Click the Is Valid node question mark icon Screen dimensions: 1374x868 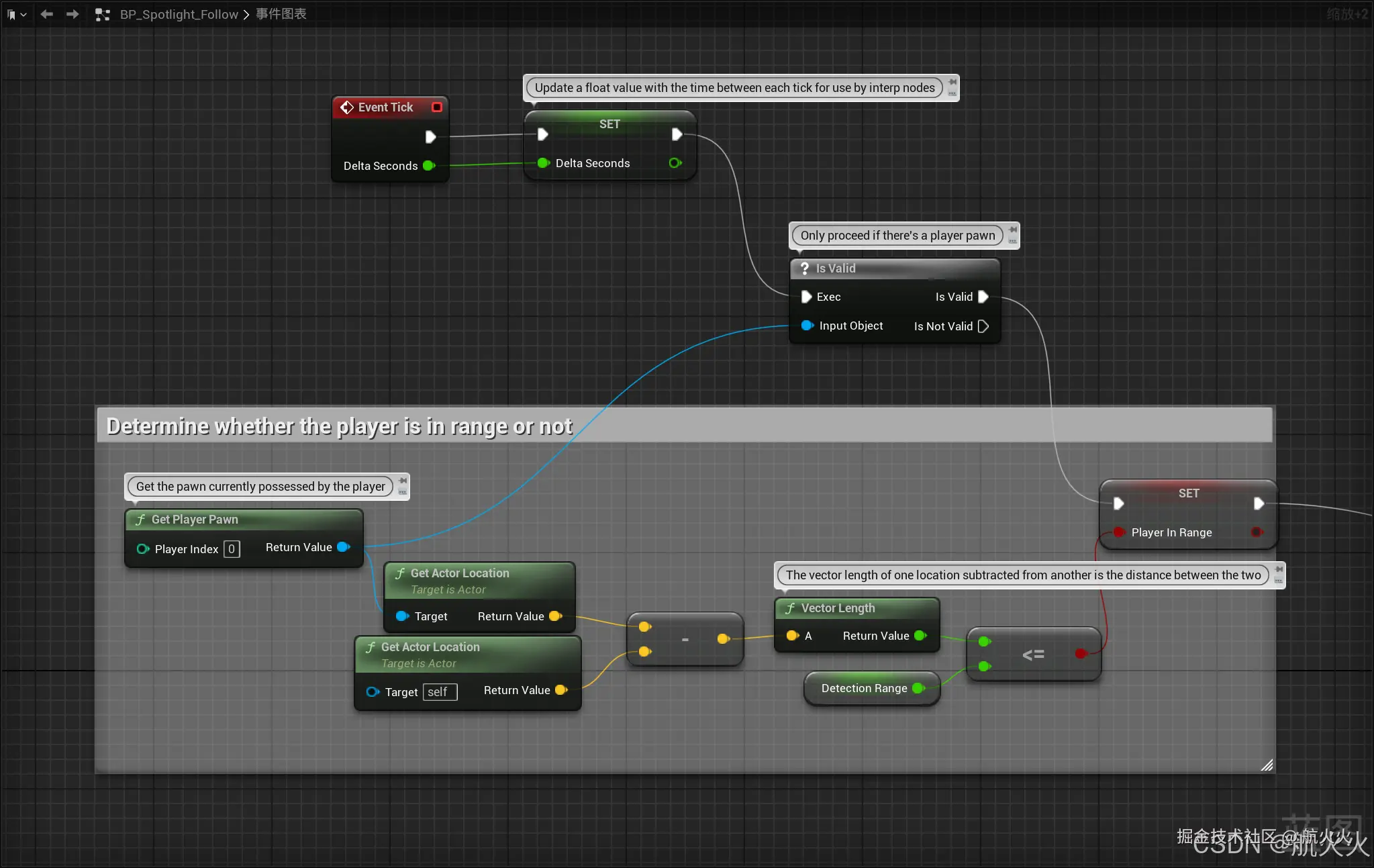tap(804, 269)
